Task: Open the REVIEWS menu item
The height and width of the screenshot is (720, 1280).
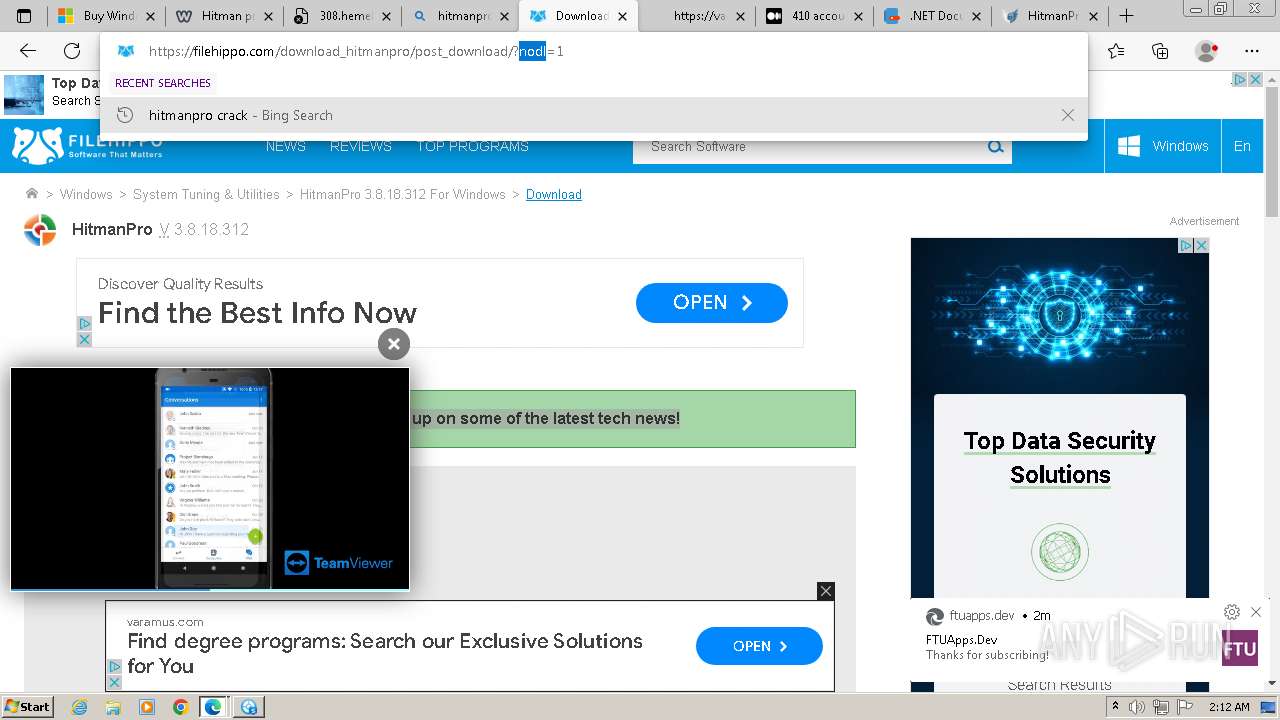Action: [361, 146]
